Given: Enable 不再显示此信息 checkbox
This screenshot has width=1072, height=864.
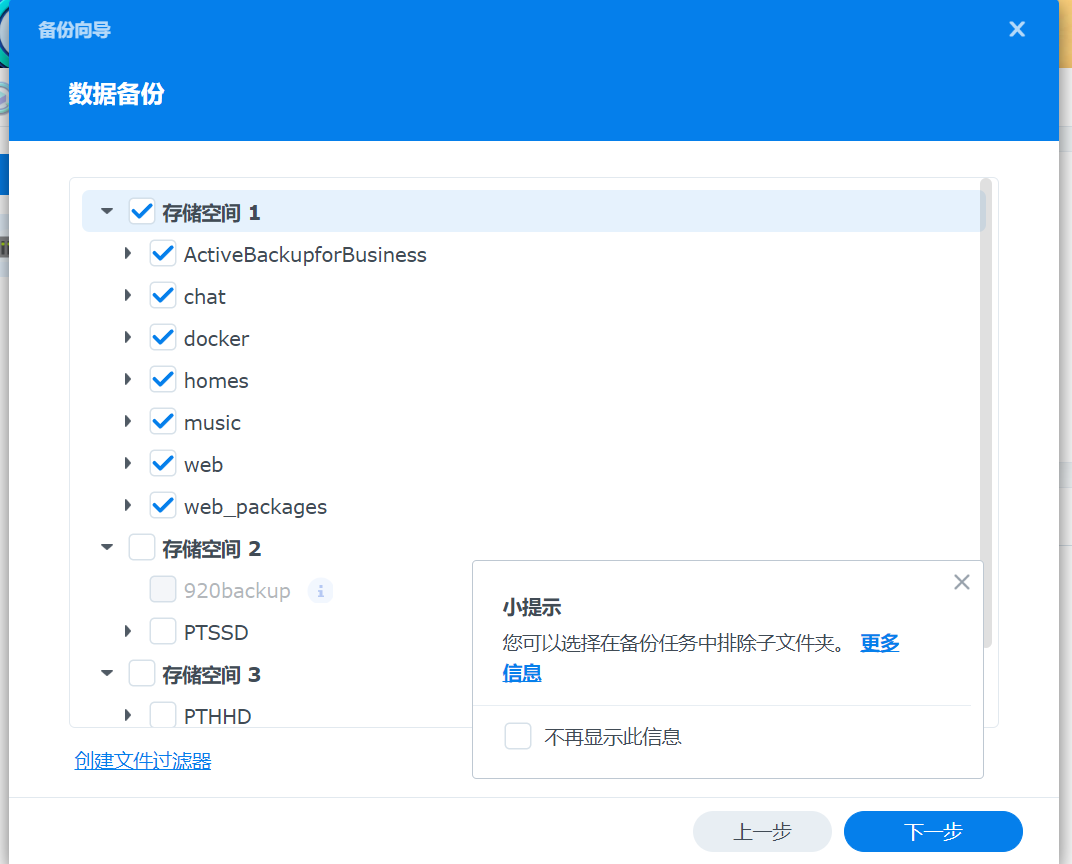Looking at the screenshot, I should (518, 736).
